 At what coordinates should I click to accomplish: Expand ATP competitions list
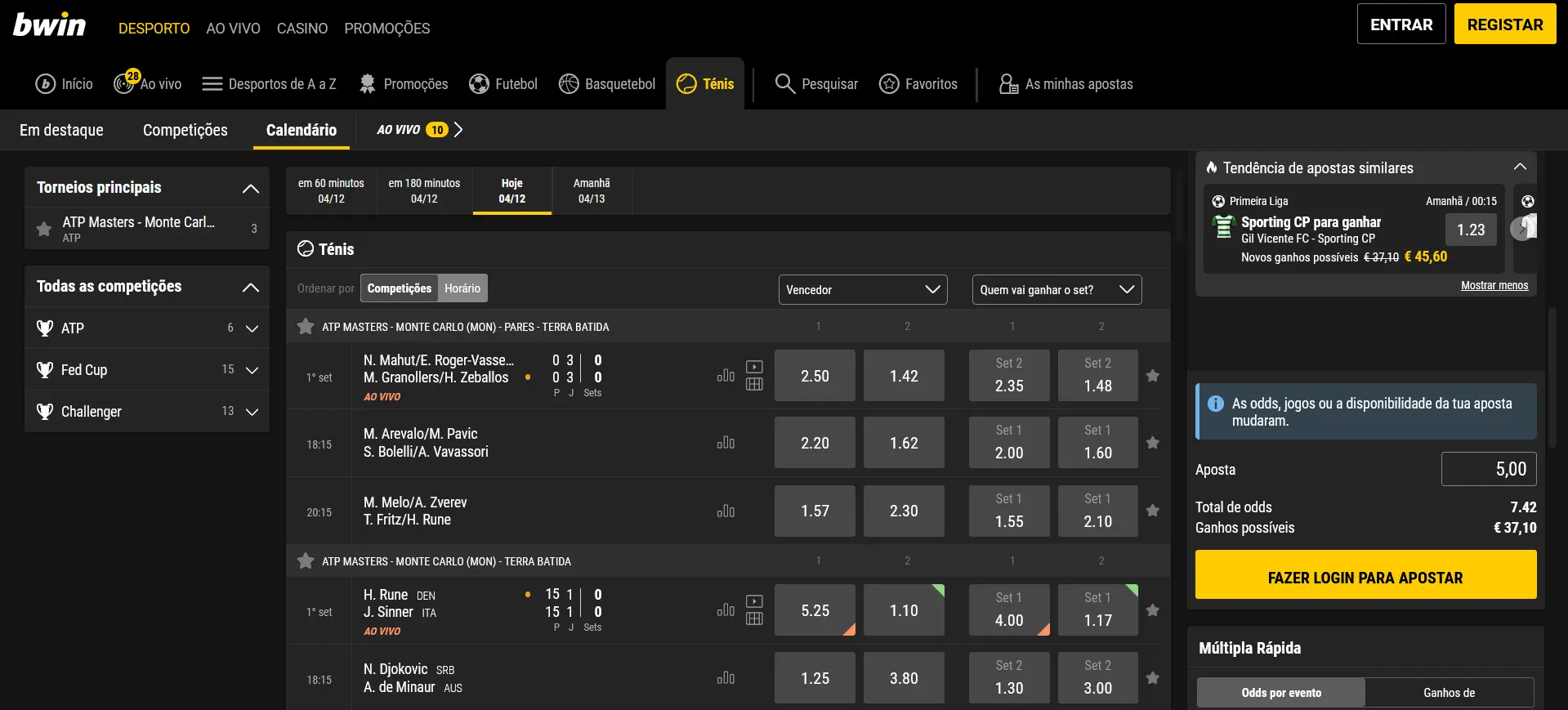[x=252, y=328]
